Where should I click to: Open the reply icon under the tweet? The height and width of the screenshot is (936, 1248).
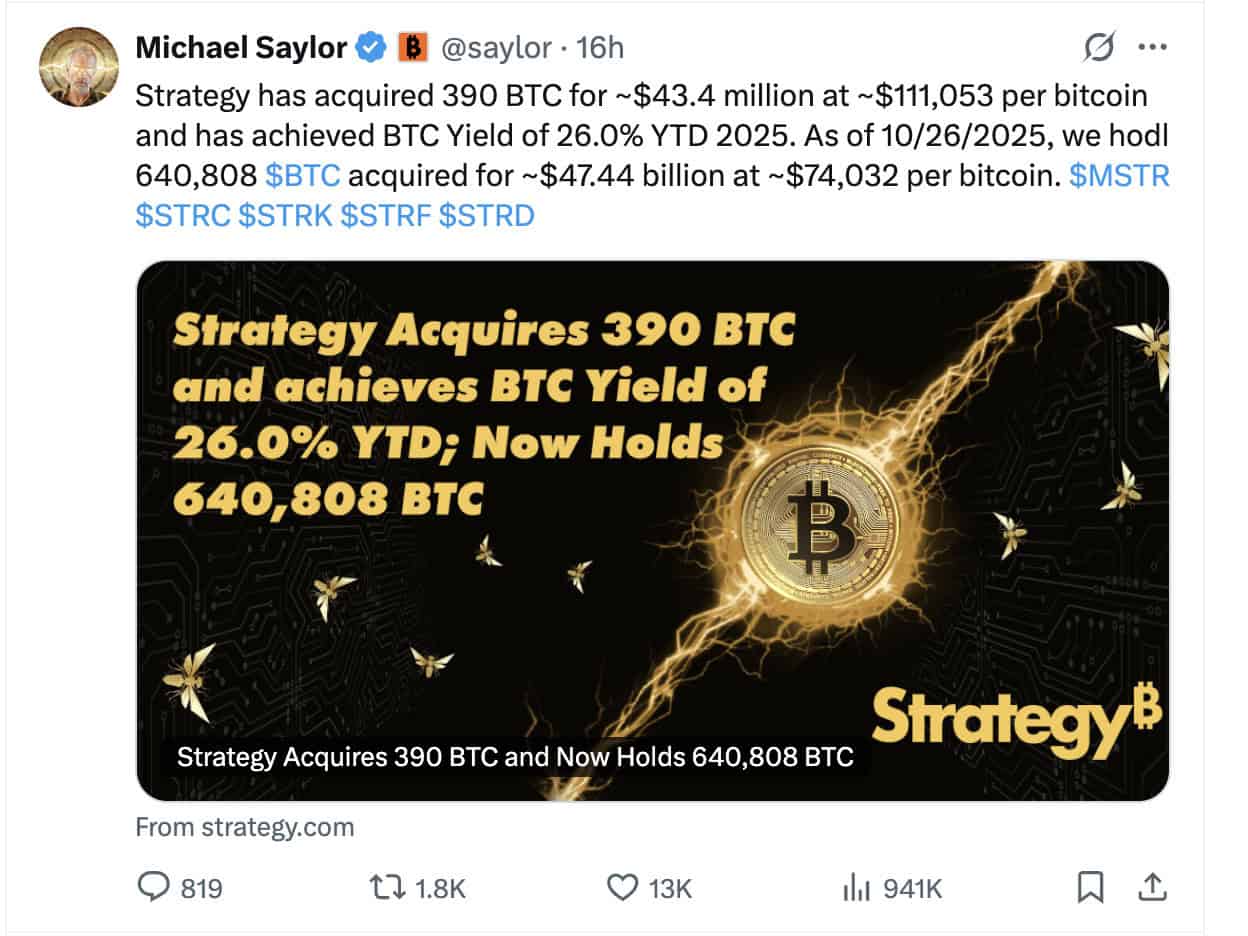[155, 886]
